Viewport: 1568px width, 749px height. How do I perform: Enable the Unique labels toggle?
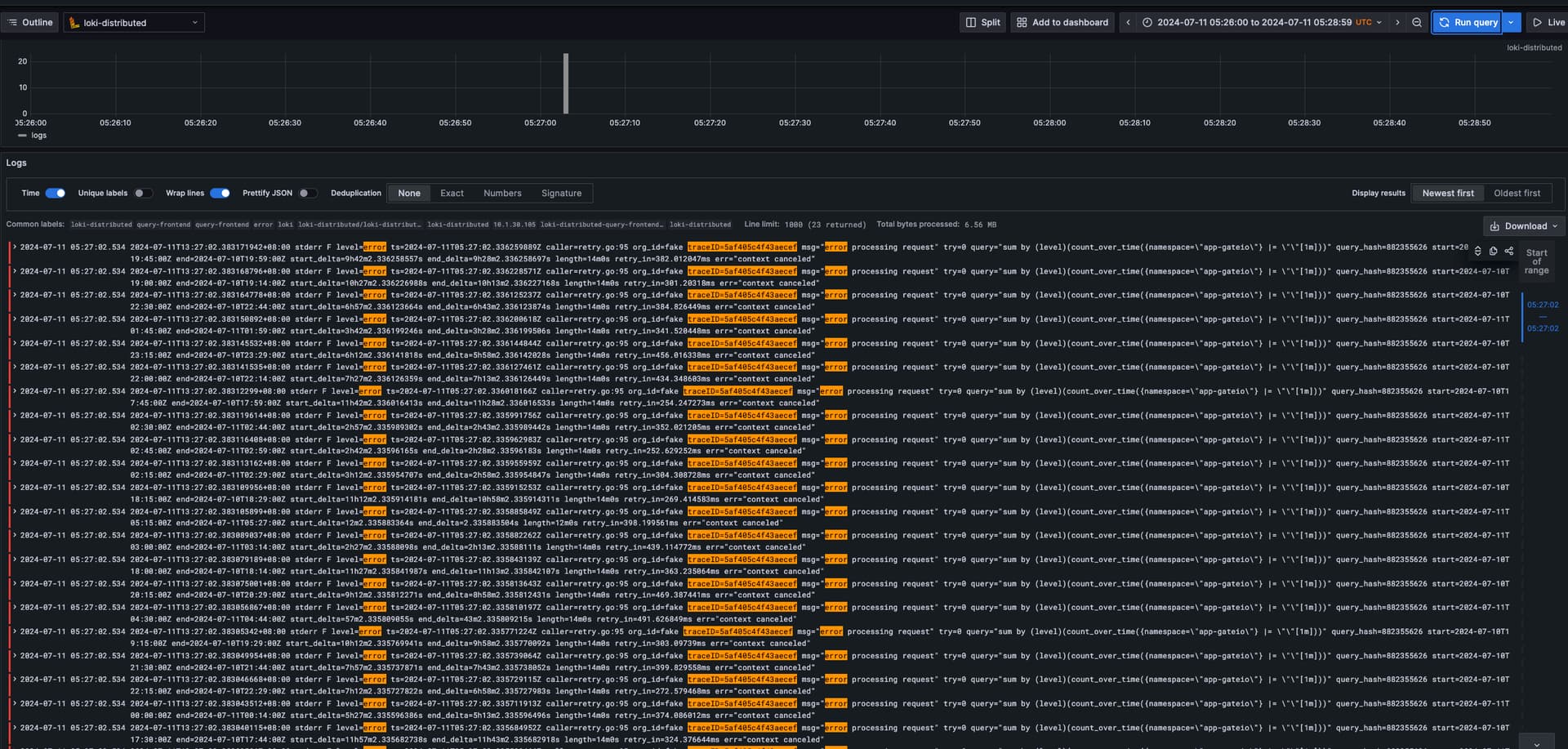144,193
